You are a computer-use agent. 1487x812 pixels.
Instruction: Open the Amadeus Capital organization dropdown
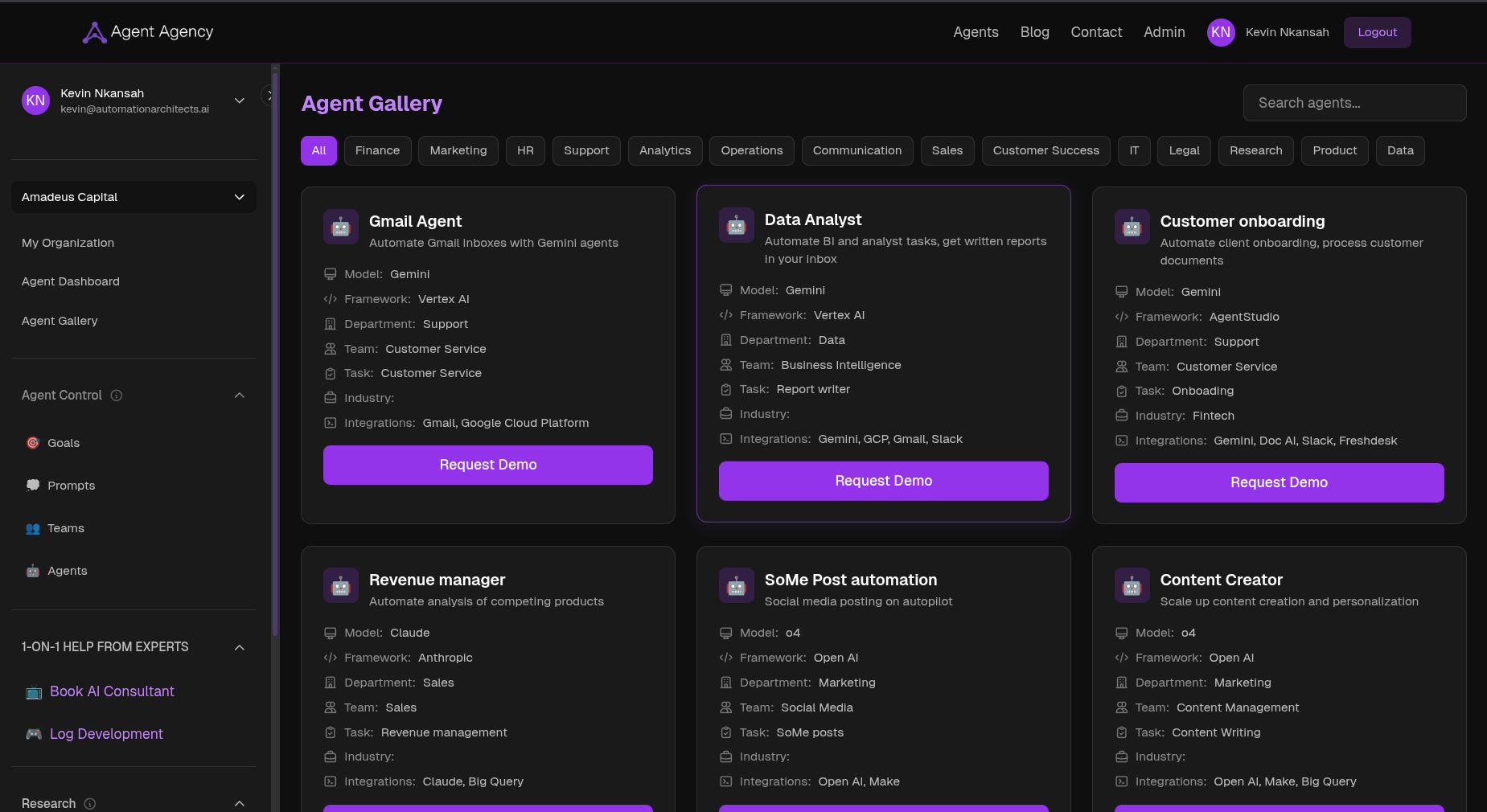coord(134,197)
